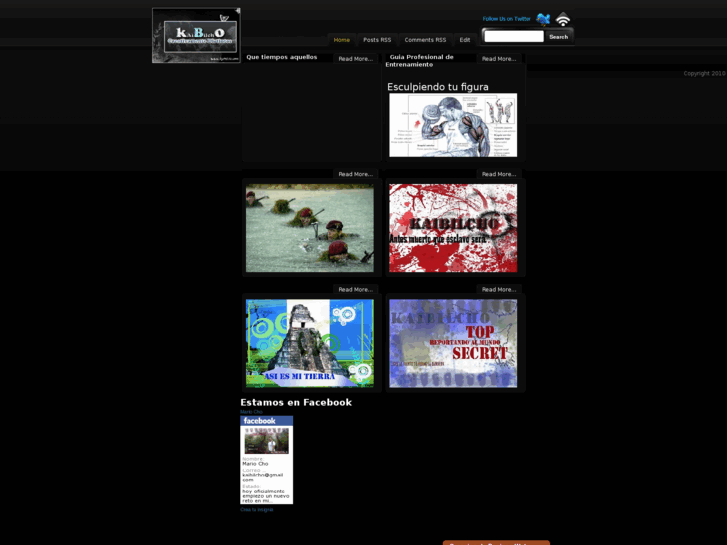Open the Comments RSS tab
This screenshot has height=545, width=727.
click(x=425, y=40)
